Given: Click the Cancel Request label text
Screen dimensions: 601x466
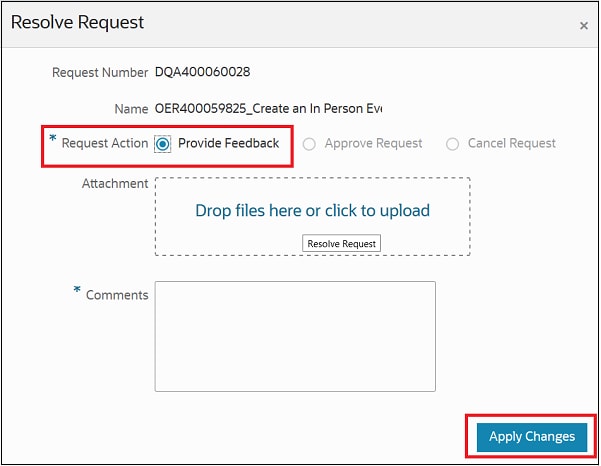Looking at the screenshot, I should [513, 144].
